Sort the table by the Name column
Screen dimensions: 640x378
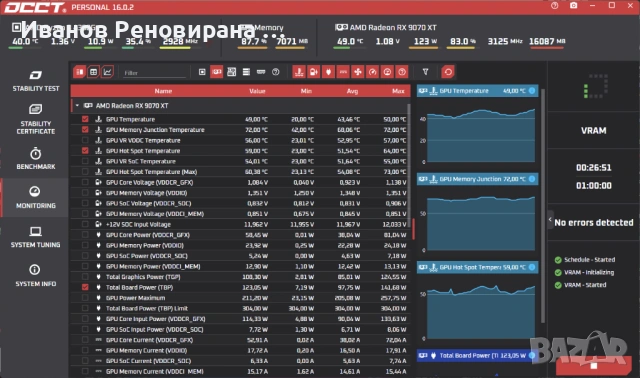tap(163, 91)
